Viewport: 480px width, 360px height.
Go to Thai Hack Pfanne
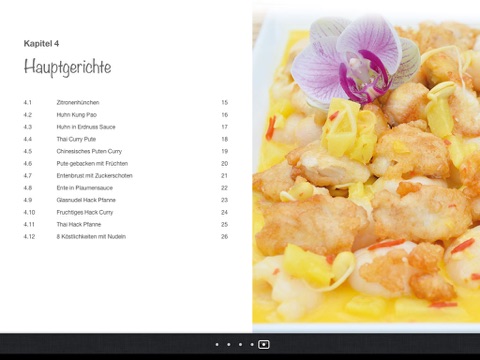(x=79, y=224)
